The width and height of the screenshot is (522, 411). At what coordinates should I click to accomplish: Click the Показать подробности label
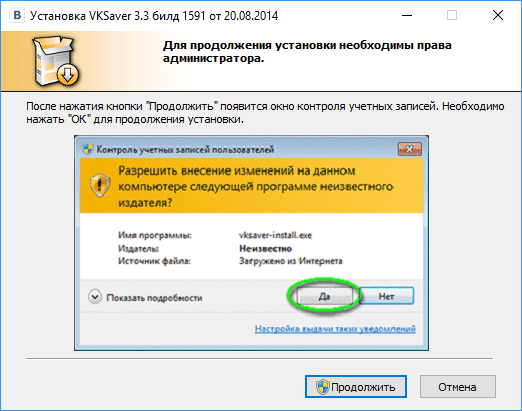154,298
